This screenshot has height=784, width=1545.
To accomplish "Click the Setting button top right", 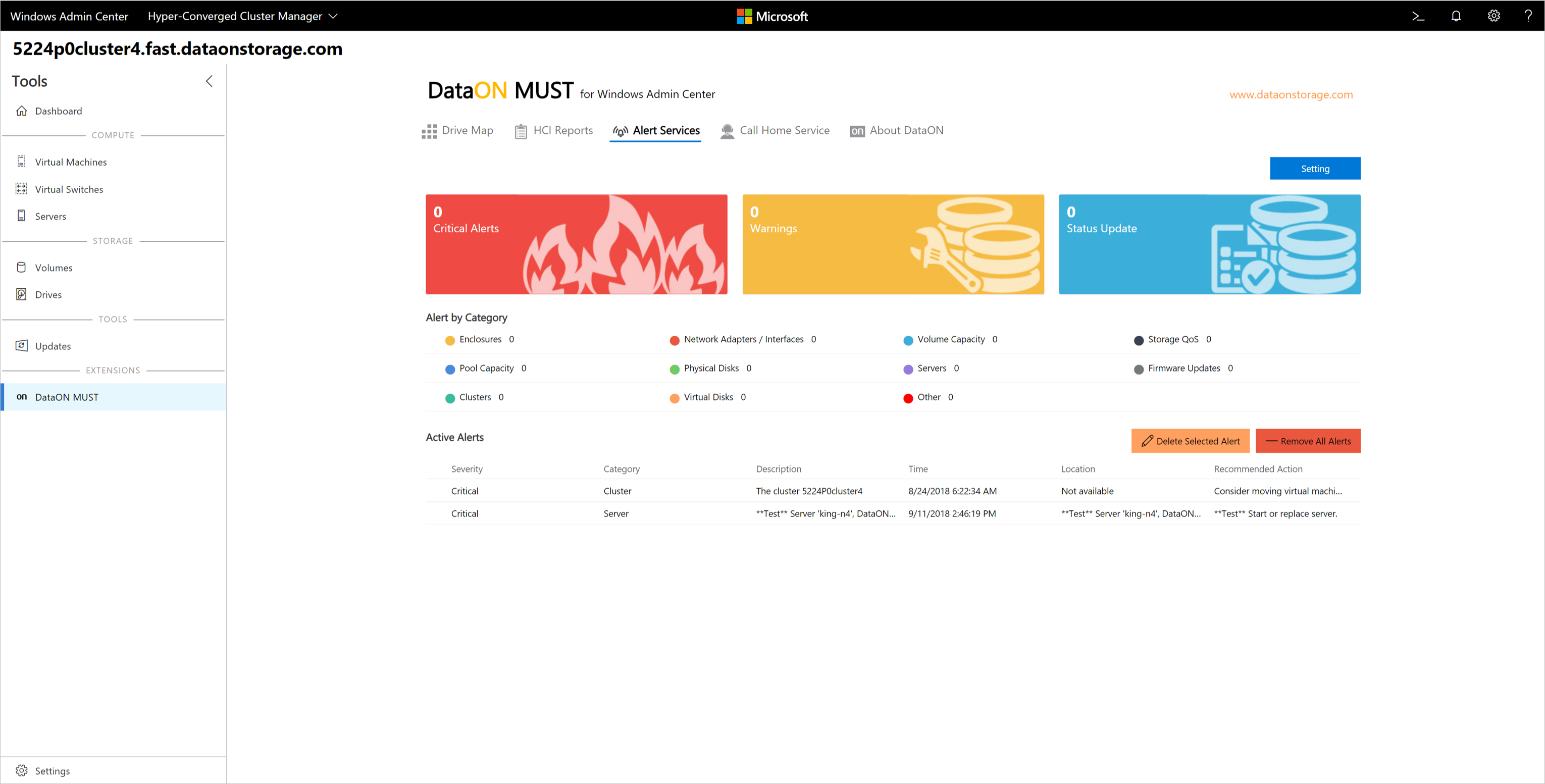I will point(1315,168).
